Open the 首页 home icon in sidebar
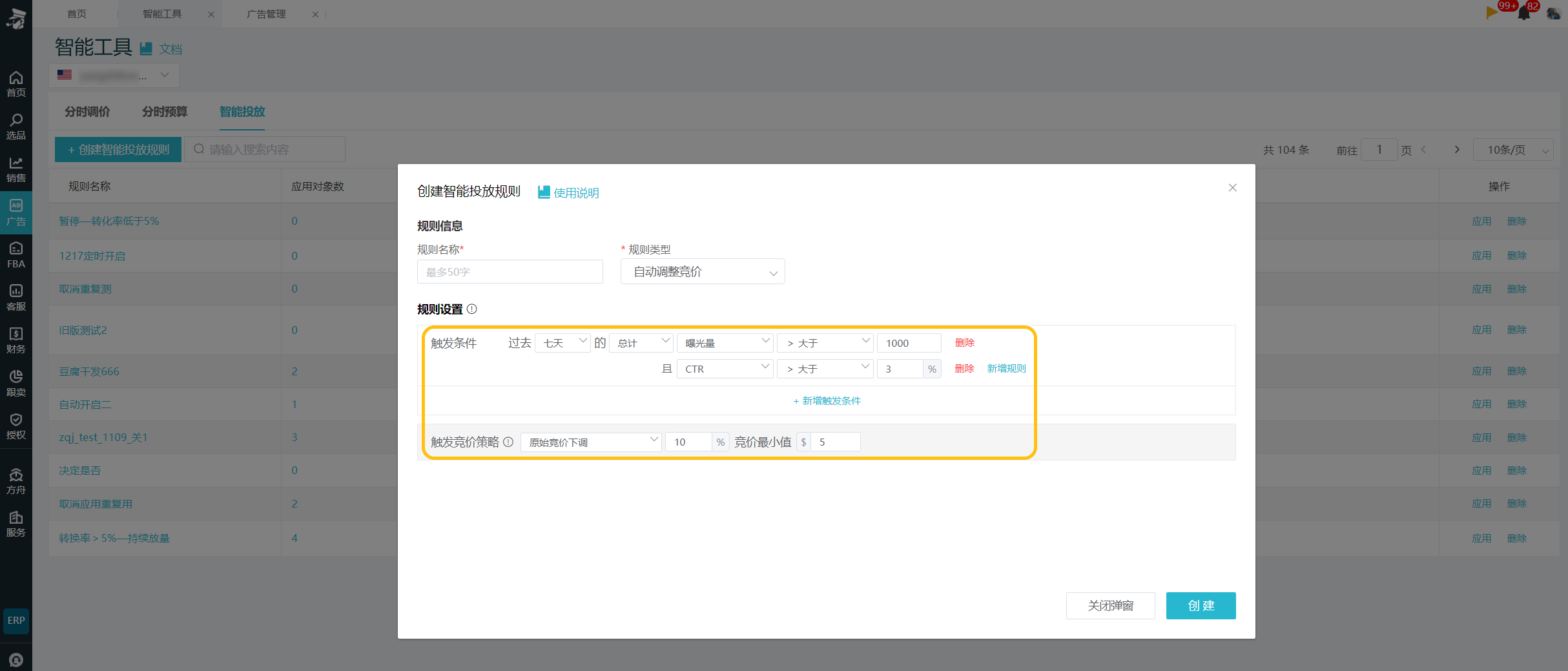This screenshot has width=1568, height=671. point(16,84)
